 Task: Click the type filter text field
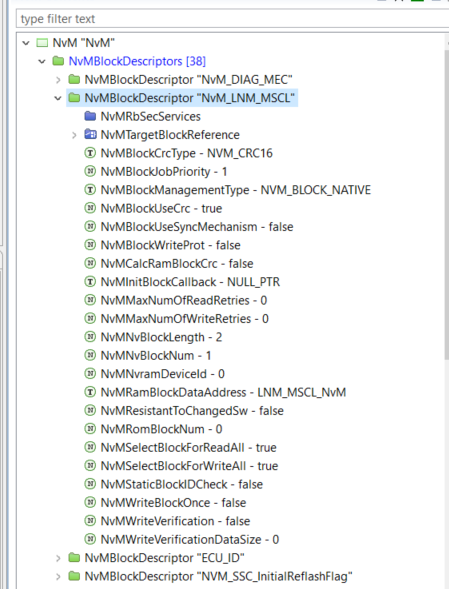[232, 18]
